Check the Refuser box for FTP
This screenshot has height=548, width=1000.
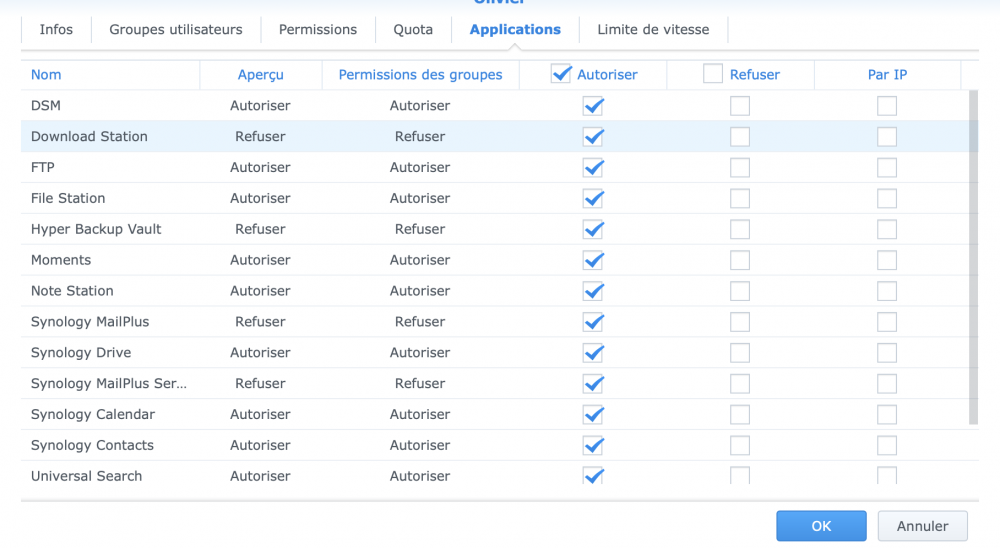pyautogui.click(x=740, y=168)
